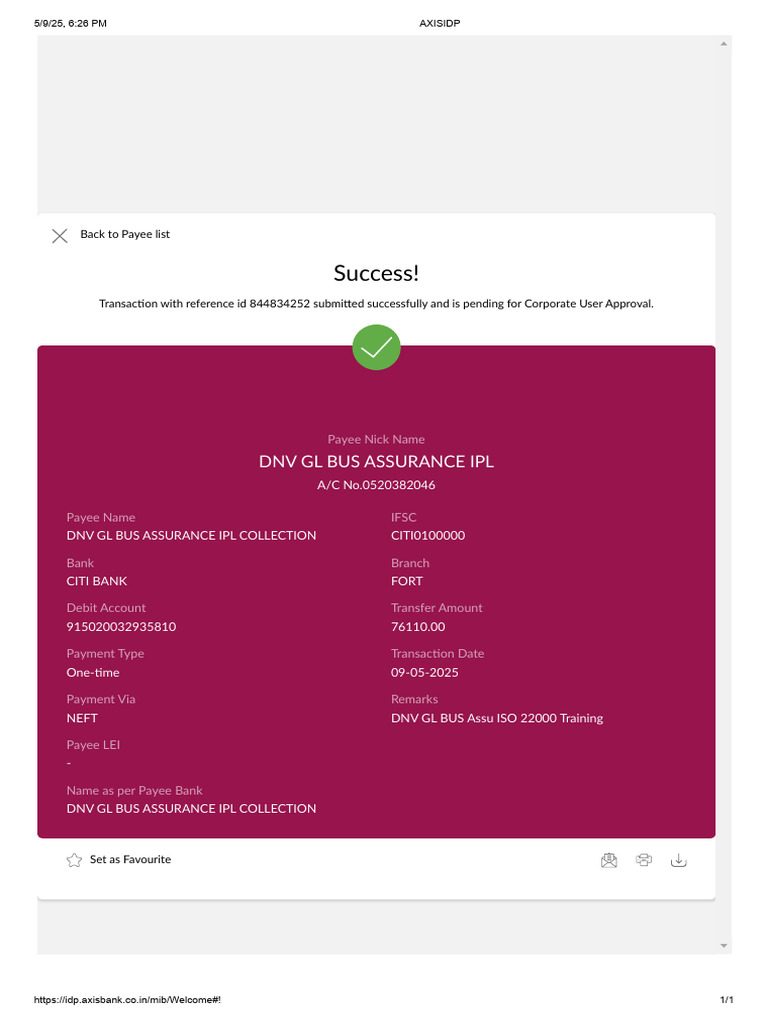The height and width of the screenshot is (1024, 768).
Task: Toggle the favourite star icon
Action: pos(74,860)
